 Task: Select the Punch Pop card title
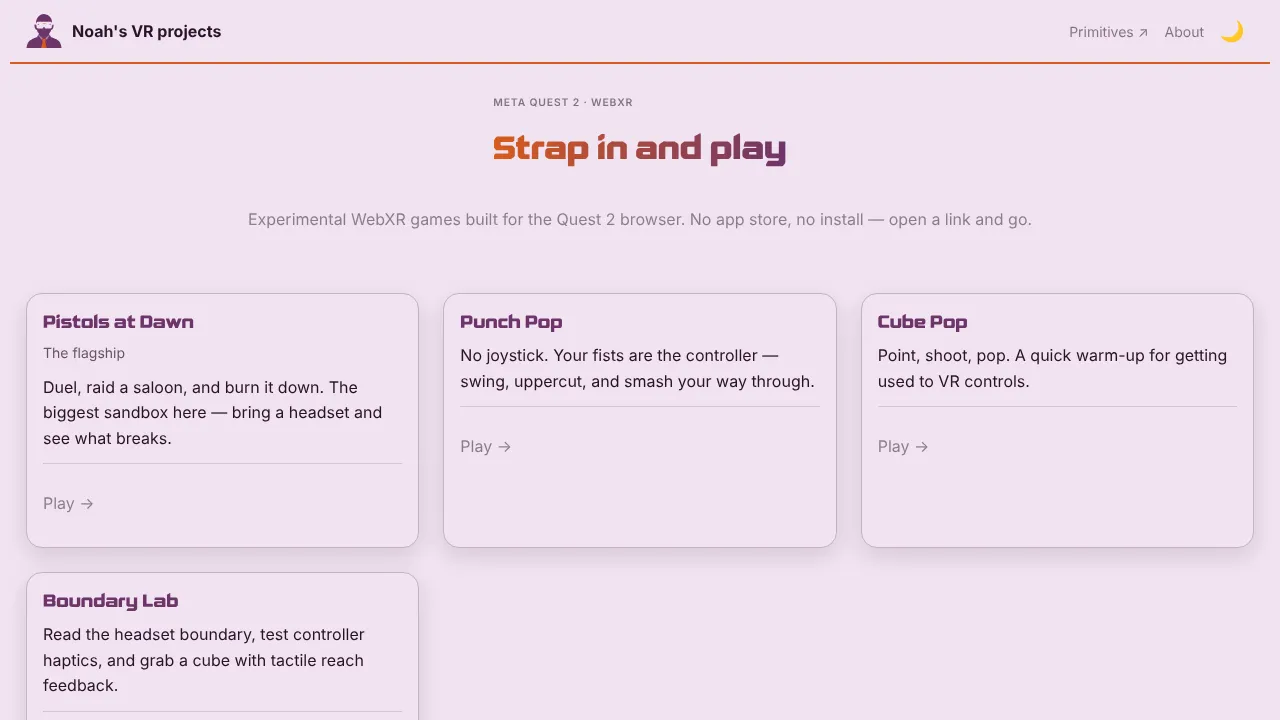click(511, 322)
